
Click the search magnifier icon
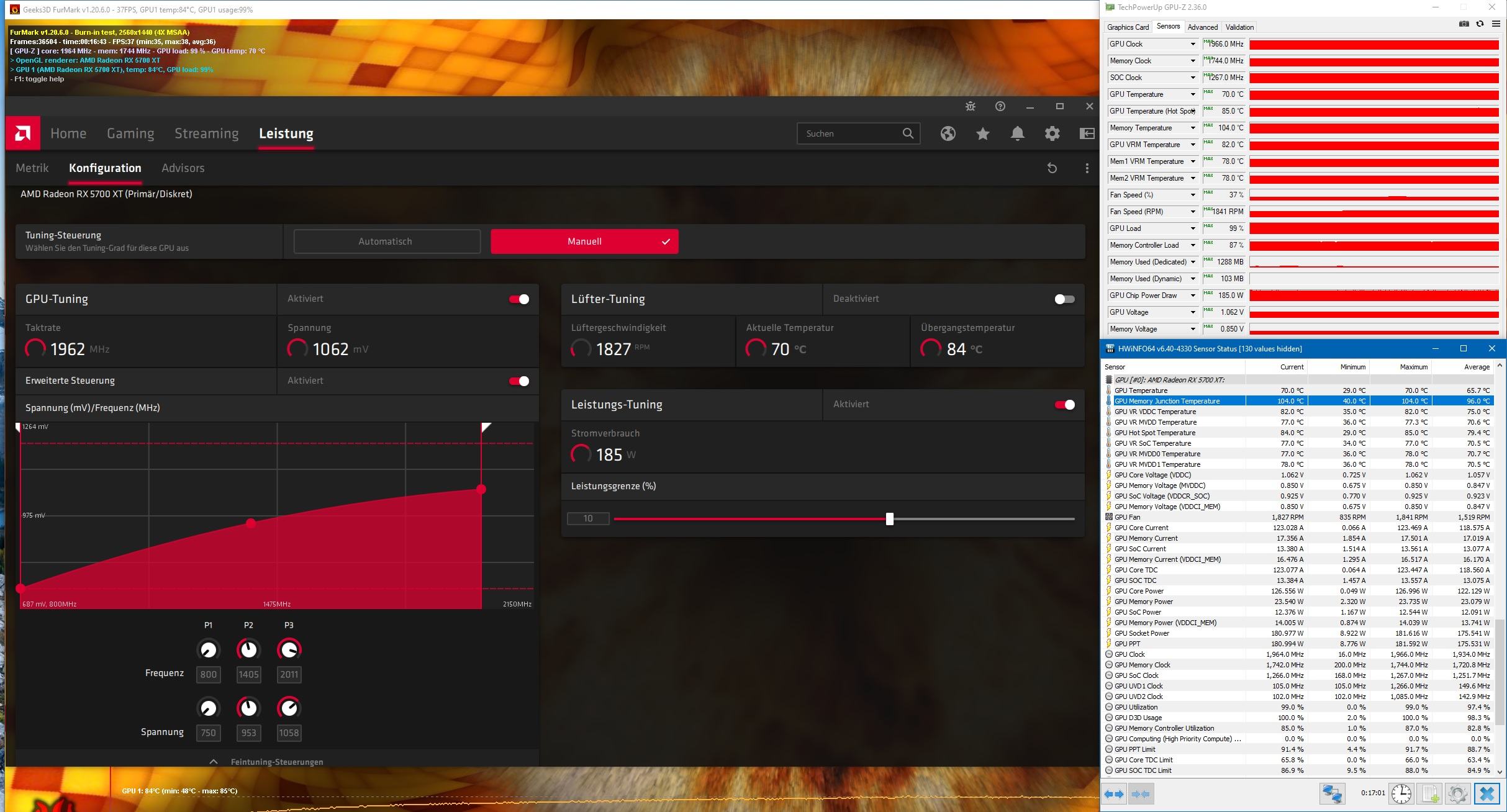coord(908,133)
